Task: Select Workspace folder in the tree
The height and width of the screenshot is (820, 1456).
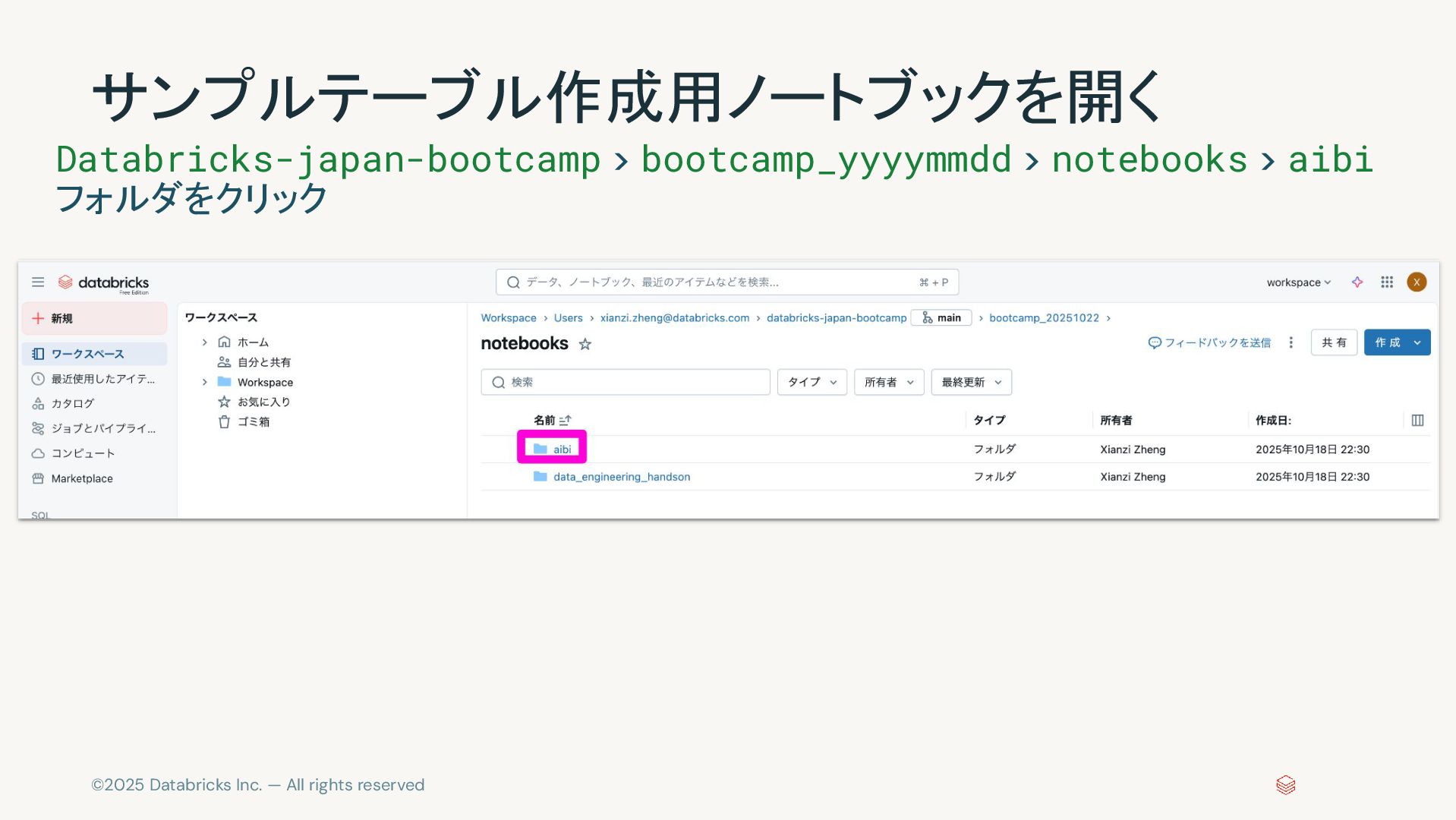Action: point(264,382)
